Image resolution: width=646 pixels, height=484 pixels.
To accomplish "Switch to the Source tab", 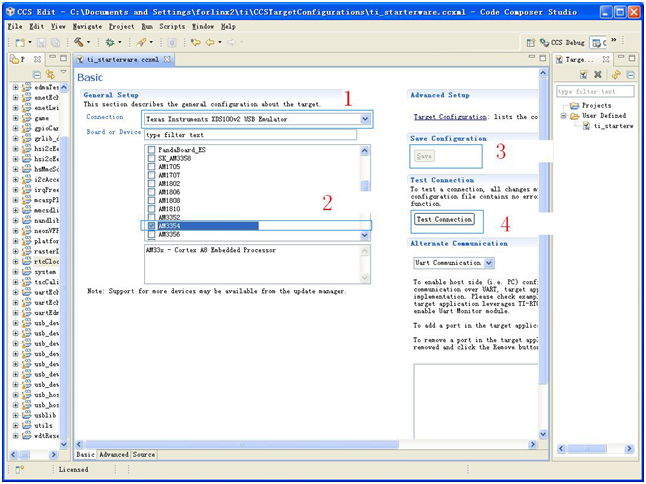I will (x=144, y=454).
